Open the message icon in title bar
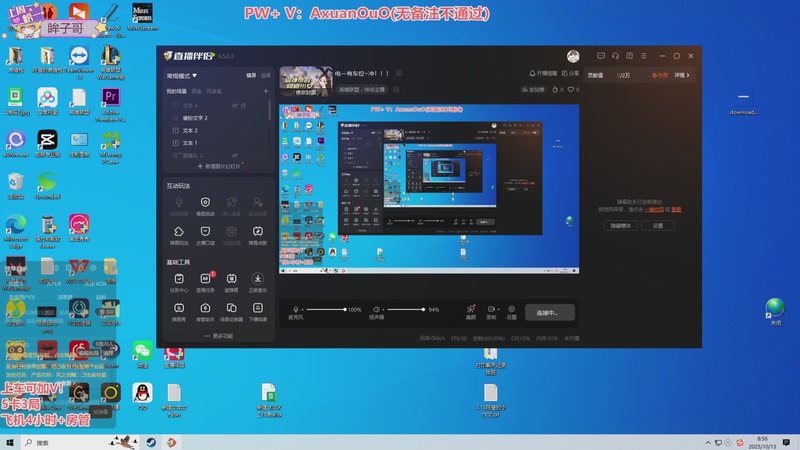The image size is (800, 450). tap(601, 56)
